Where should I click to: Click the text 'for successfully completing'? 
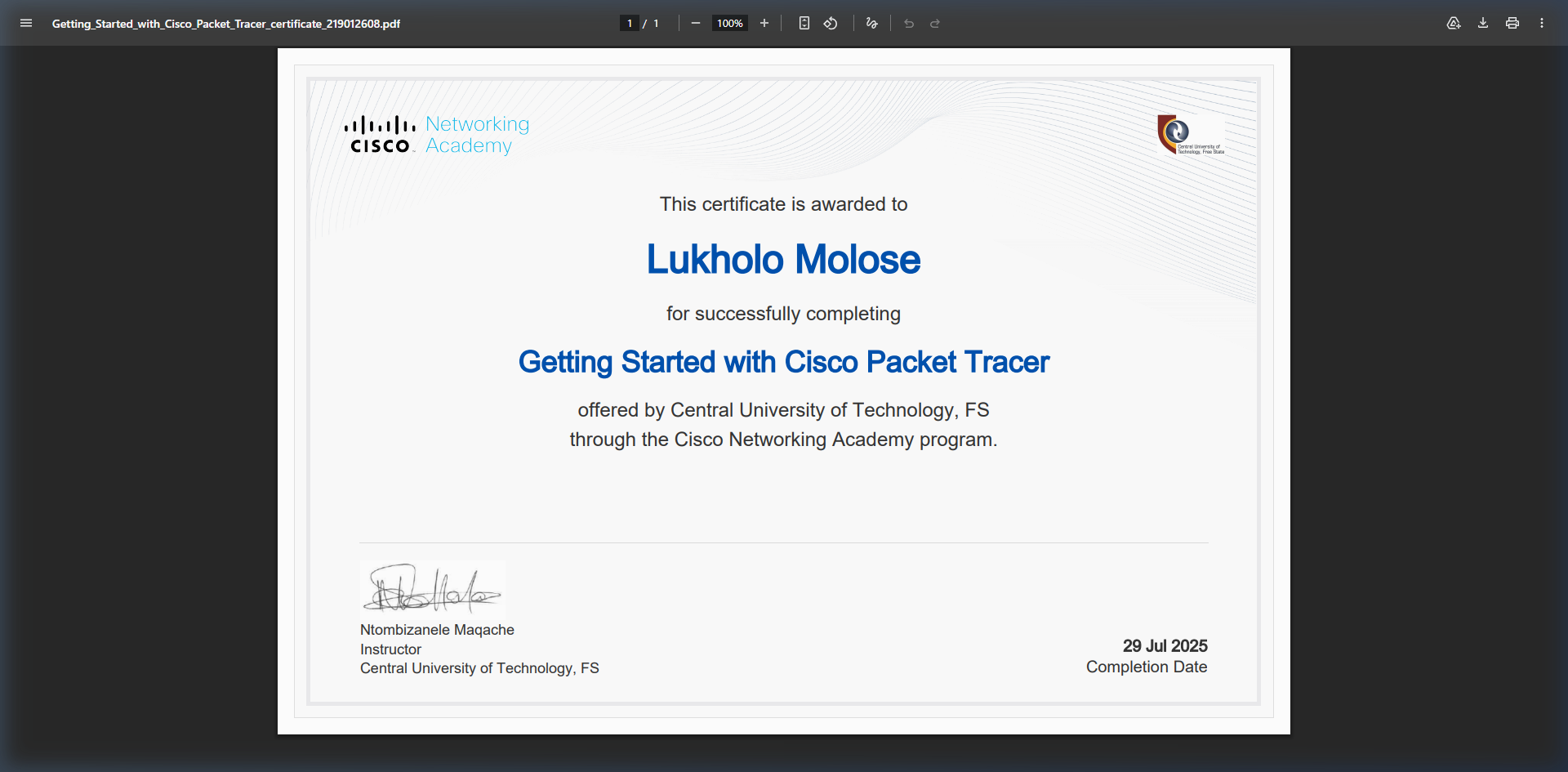[x=784, y=314]
